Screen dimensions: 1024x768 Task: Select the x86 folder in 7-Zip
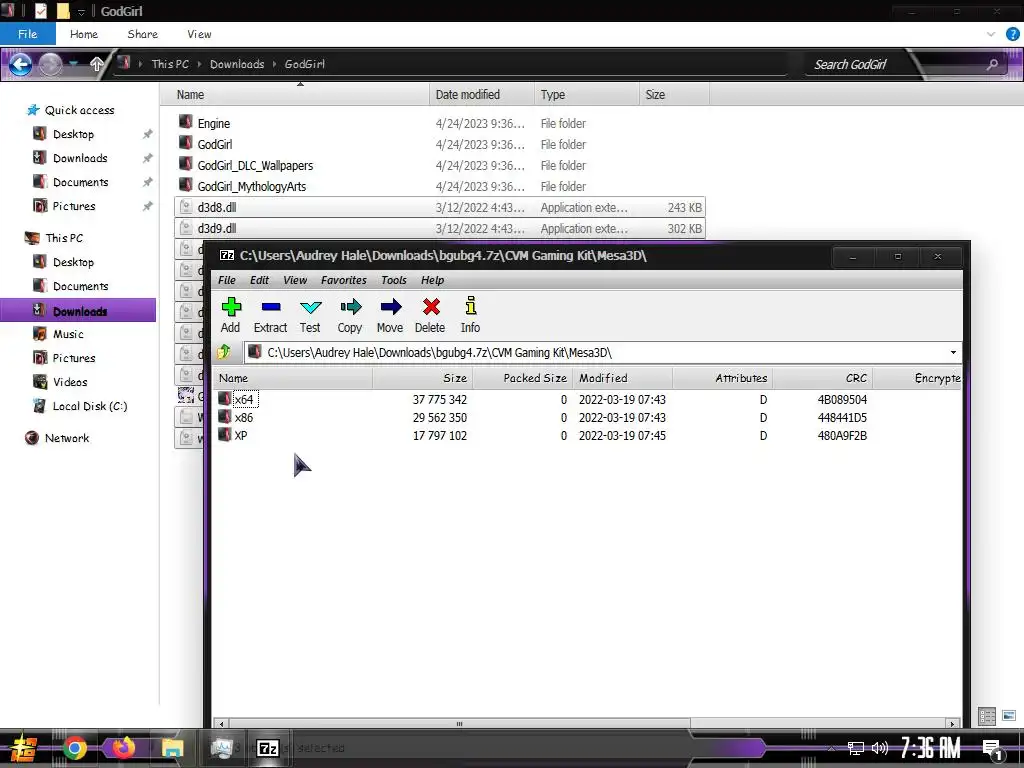[x=244, y=418]
